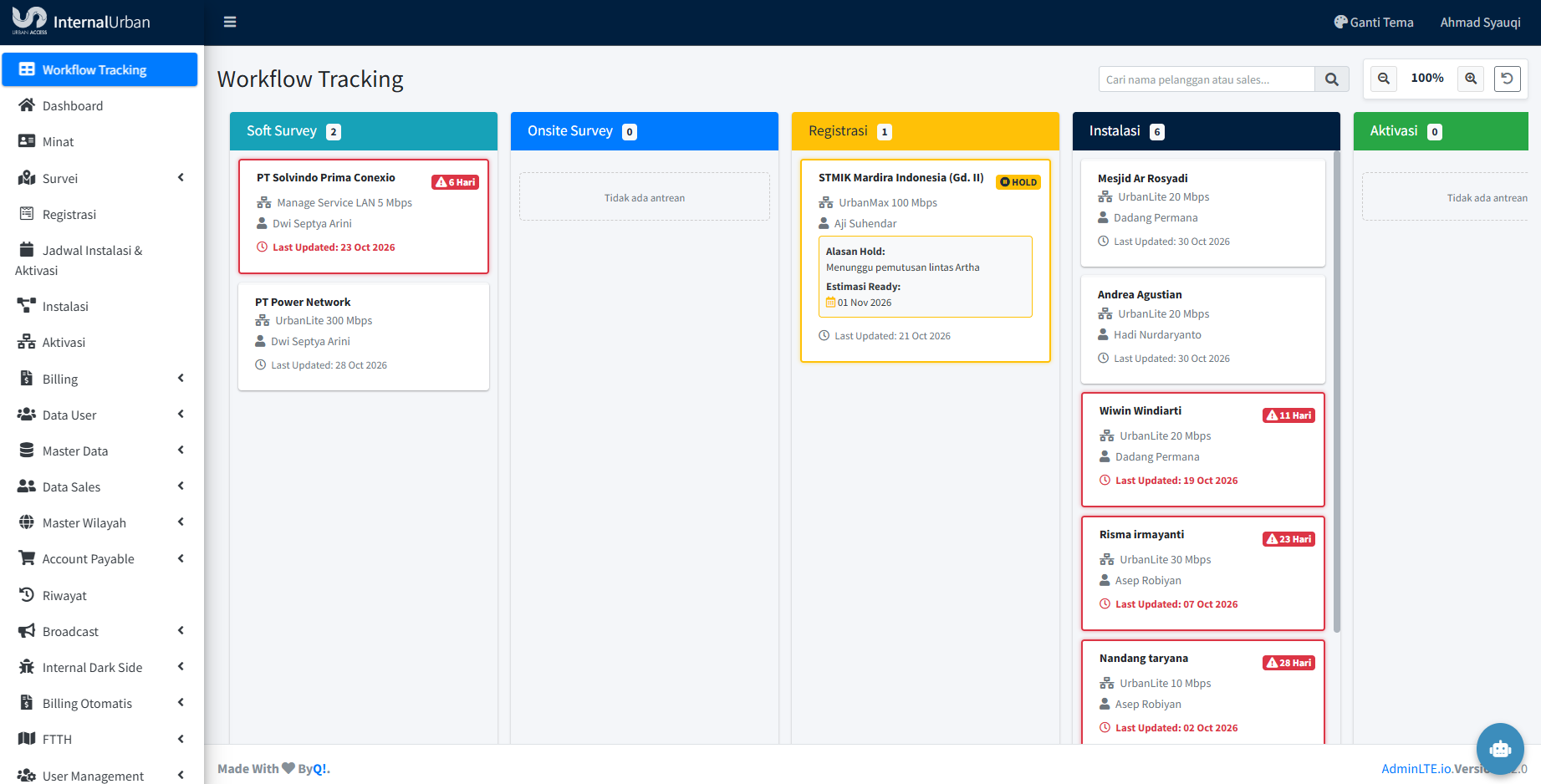The image size is (1541, 784).
Task: Click the InternalUrban logo
Action: [82, 23]
